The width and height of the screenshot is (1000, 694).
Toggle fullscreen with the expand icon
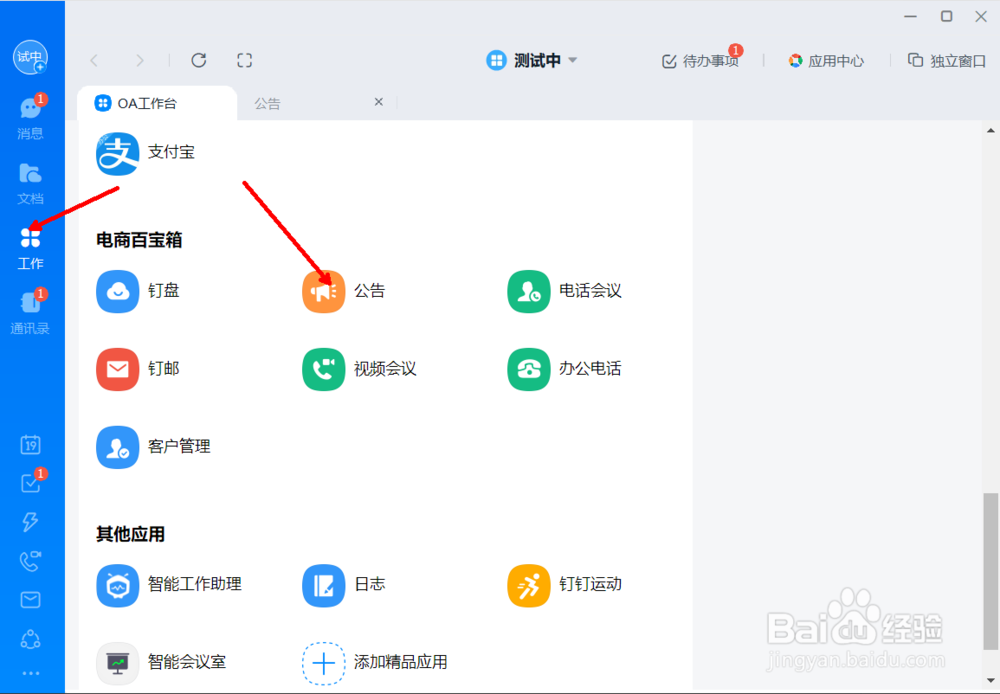244,60
